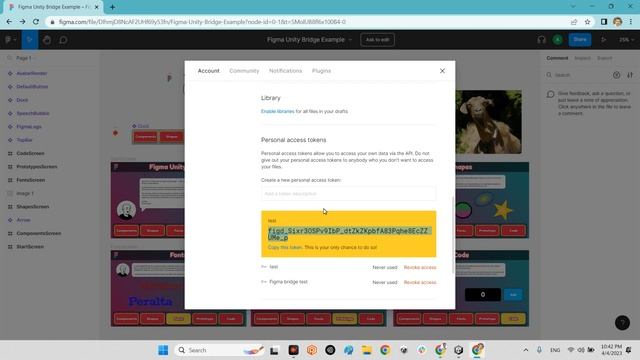Click the comment sort icon
The width and height of the screenshot is (640, 360).
630,75
